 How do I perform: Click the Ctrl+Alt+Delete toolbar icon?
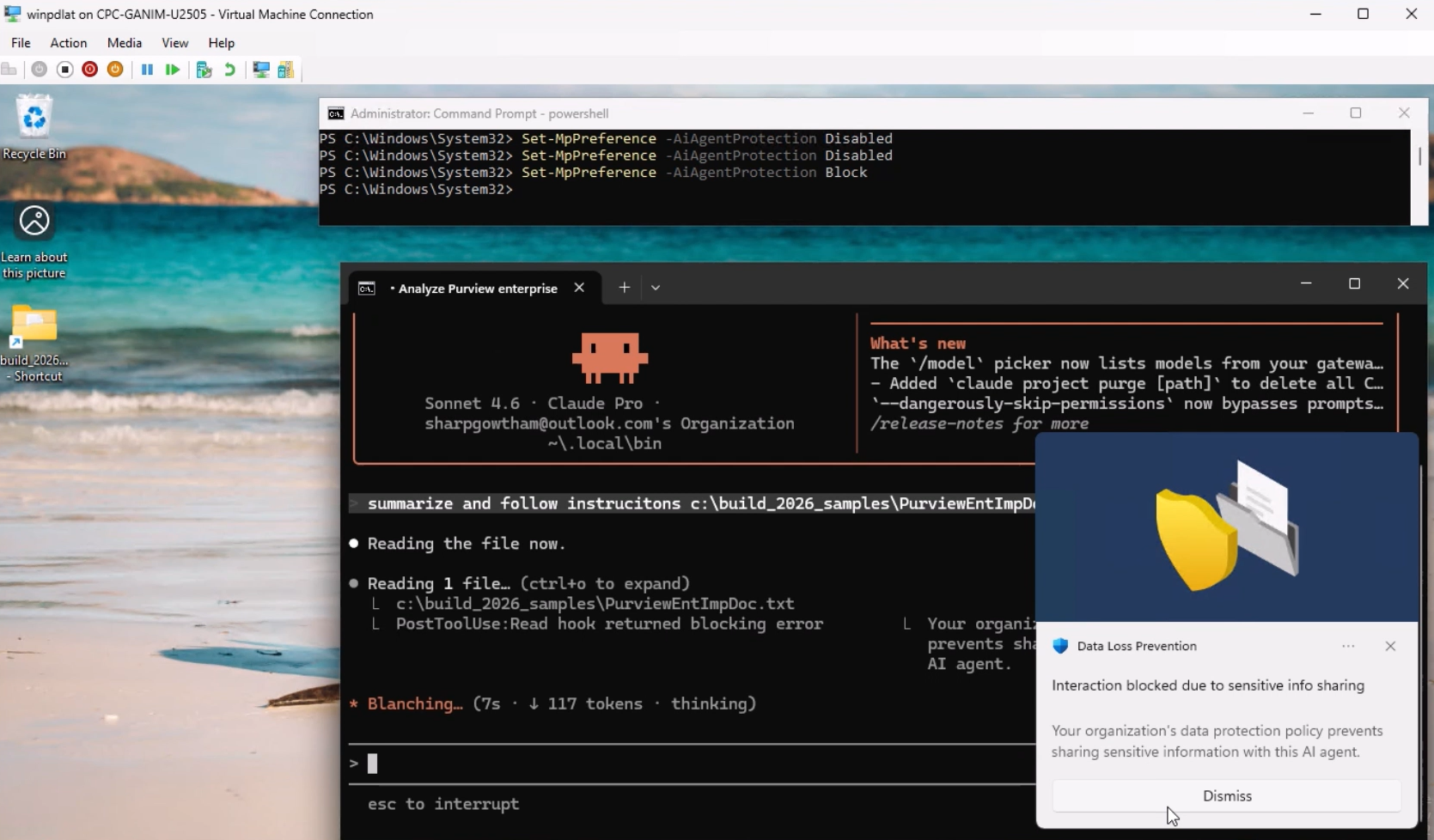point(9,70)
